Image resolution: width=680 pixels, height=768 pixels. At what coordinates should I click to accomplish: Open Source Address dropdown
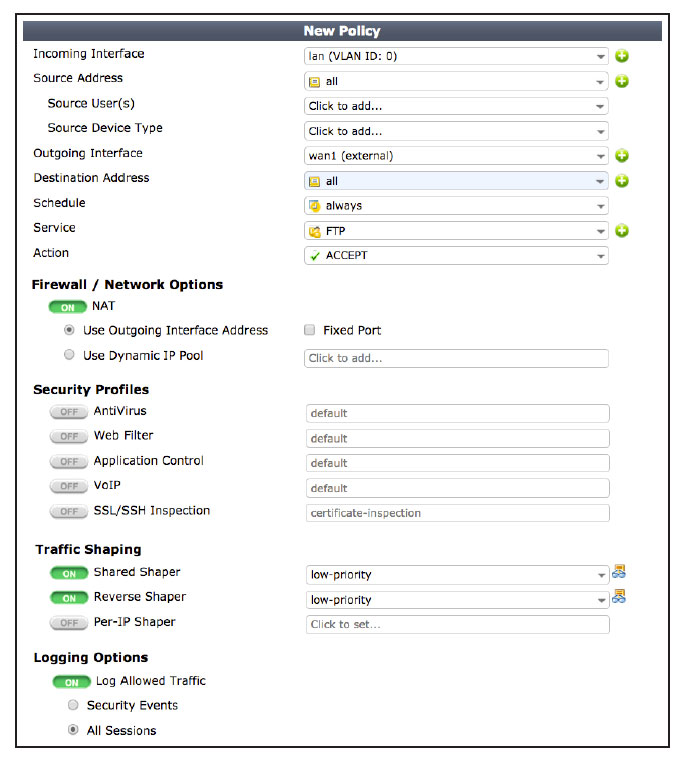tap(456, 81)
